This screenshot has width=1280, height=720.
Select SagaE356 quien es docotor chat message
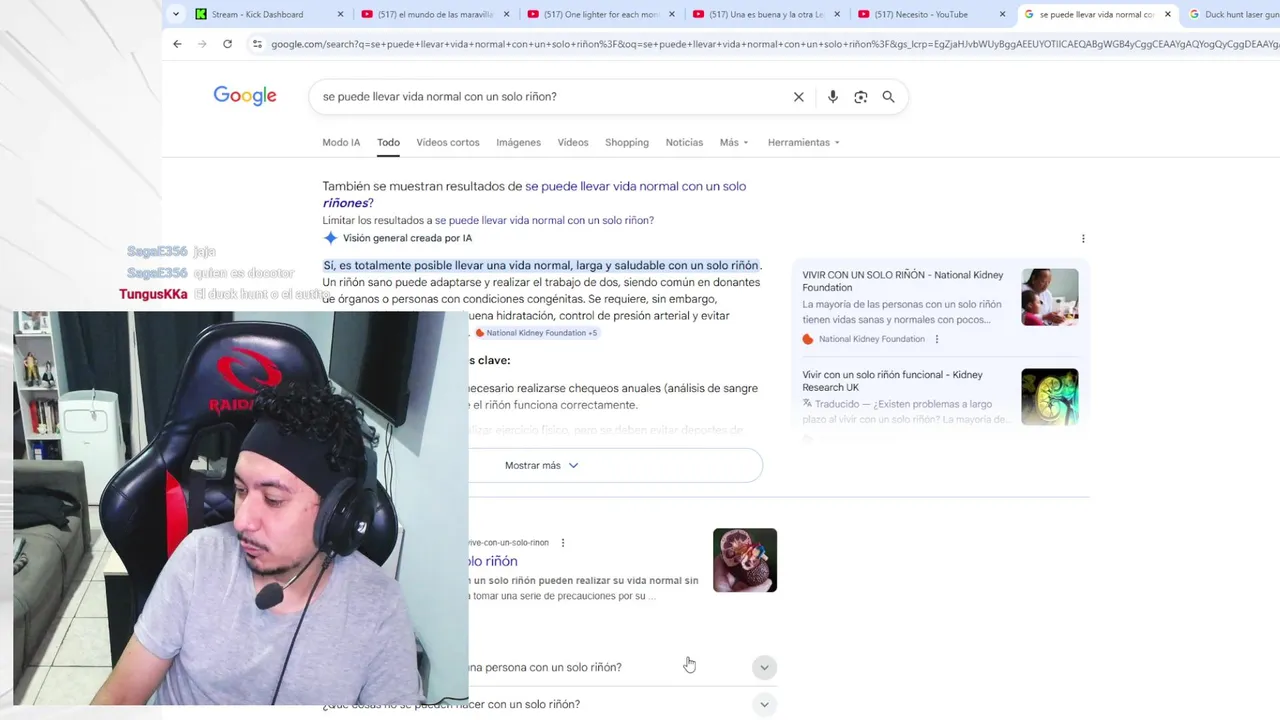tap(210, 273)
